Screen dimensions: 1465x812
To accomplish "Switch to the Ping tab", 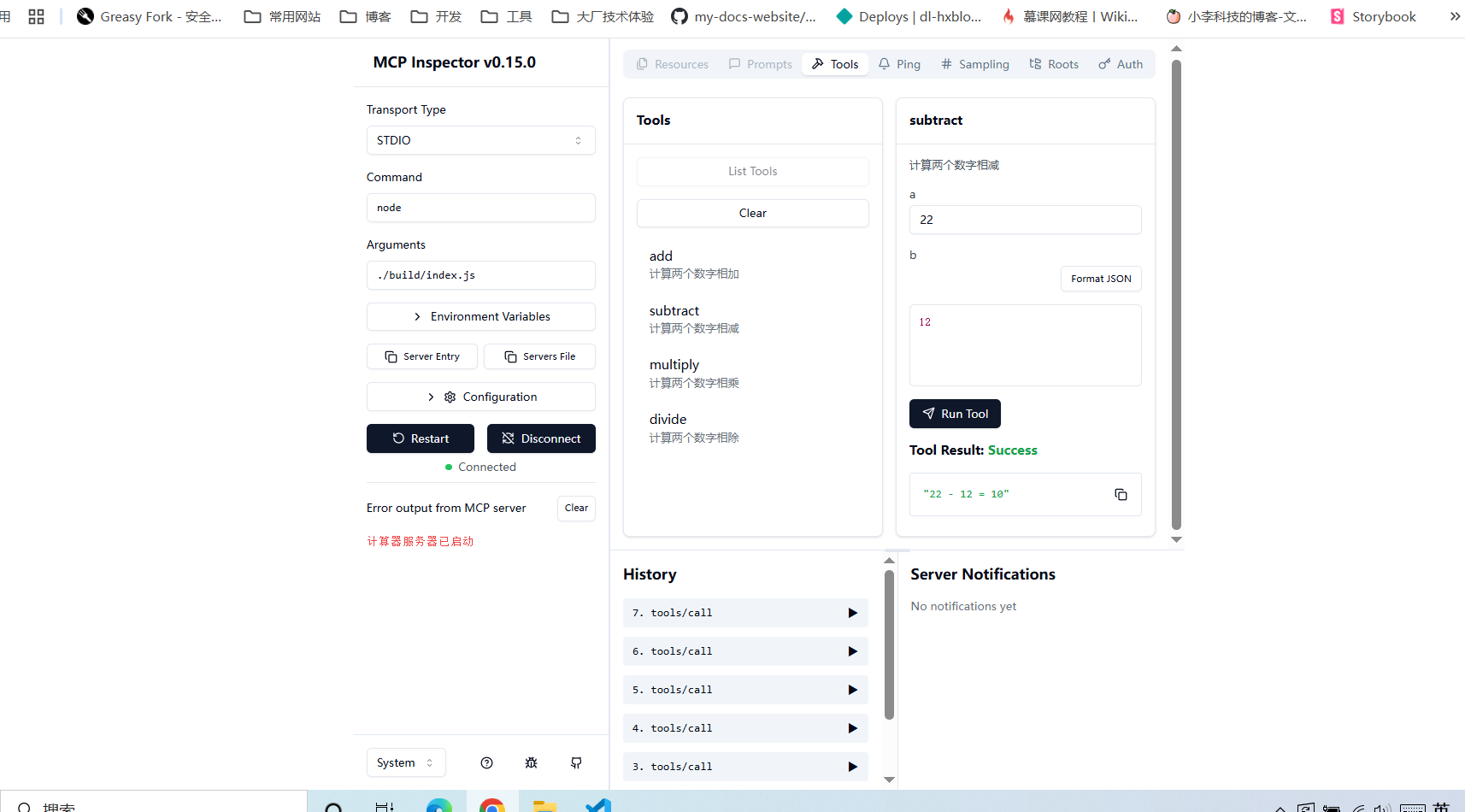I will pos(899,64).
